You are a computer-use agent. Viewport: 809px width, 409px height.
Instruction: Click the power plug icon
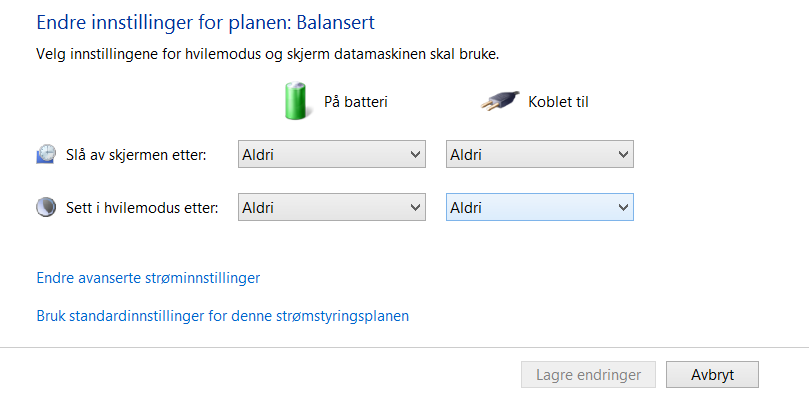(x=500, y=101)
